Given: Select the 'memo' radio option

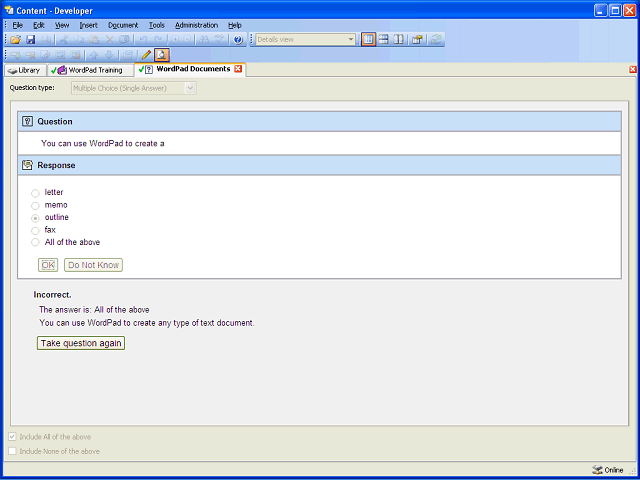Looking at the screenshot, I should (x=36, y=205).
